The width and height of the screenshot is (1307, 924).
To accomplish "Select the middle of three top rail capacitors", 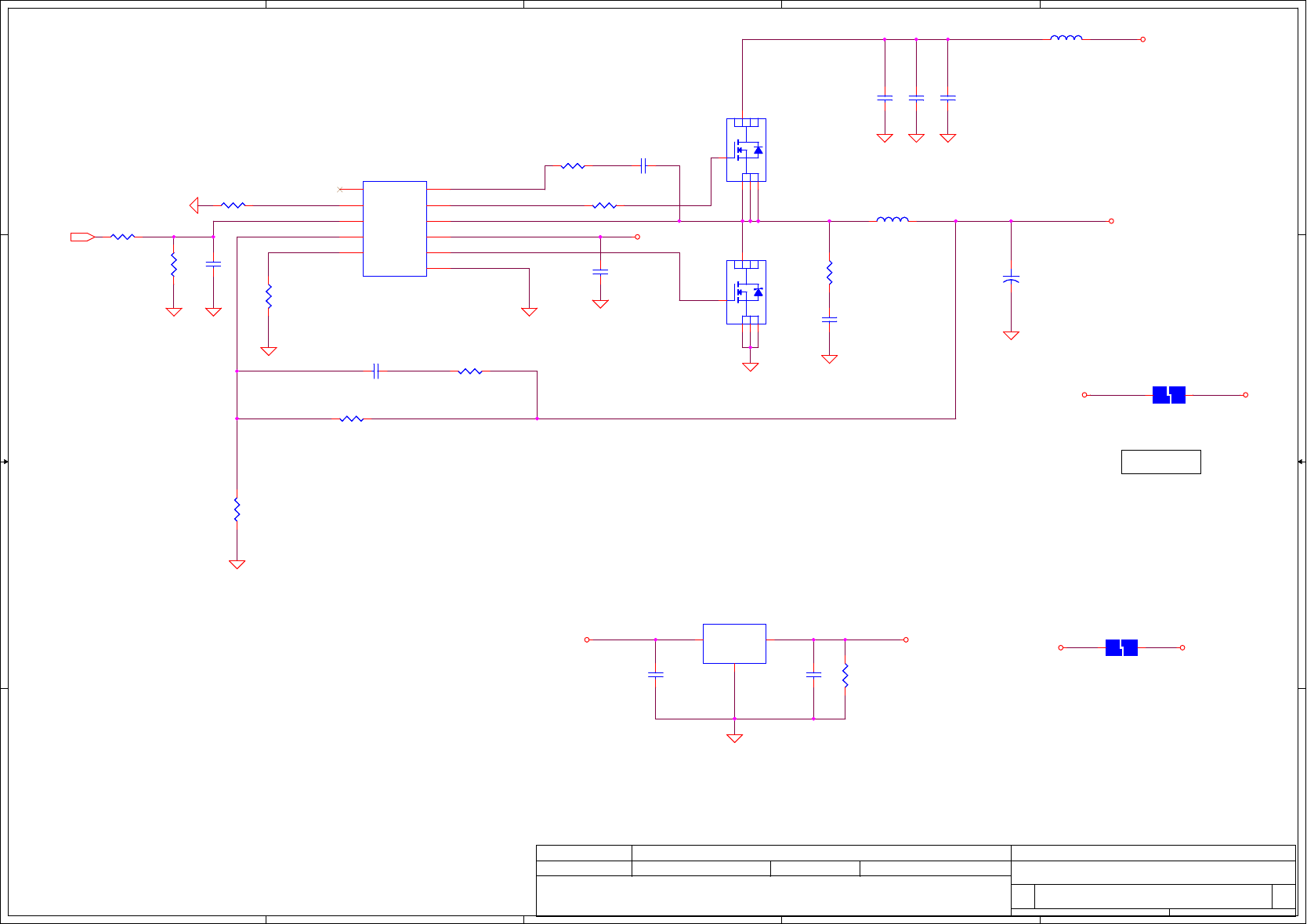I will pyautogui.click(x=916, y=98).
